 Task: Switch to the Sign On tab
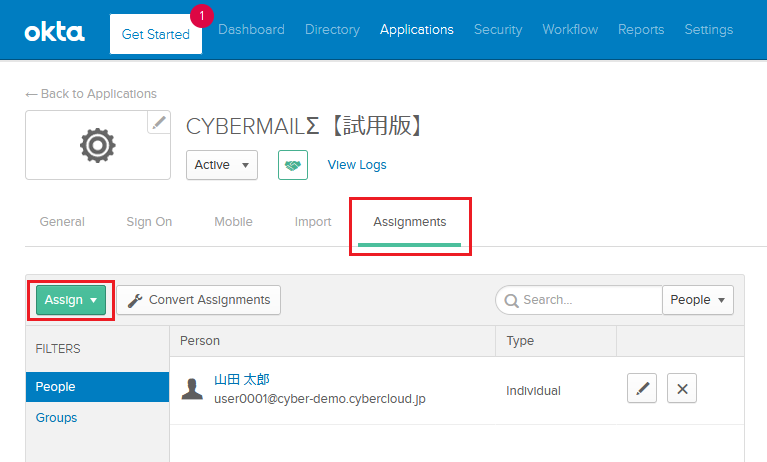[x=149, y=222]
